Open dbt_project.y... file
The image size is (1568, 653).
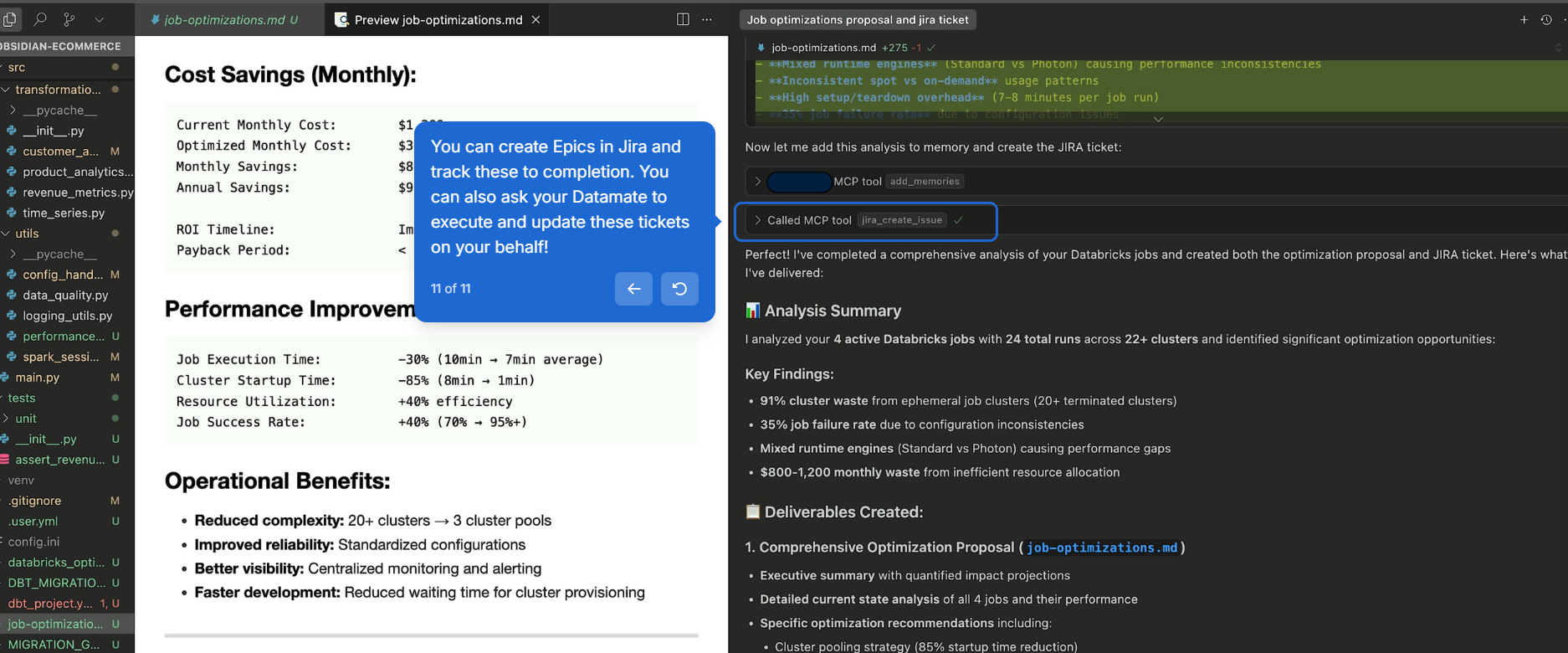pos(67,603)
